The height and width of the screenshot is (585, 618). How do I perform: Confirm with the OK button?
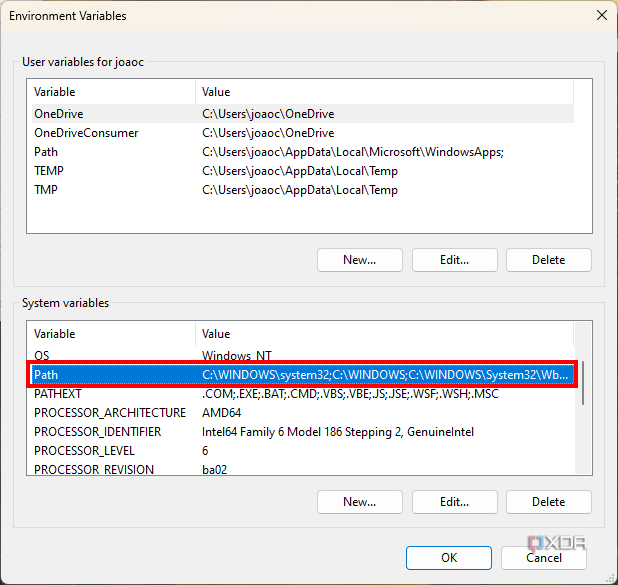[449, 557]
